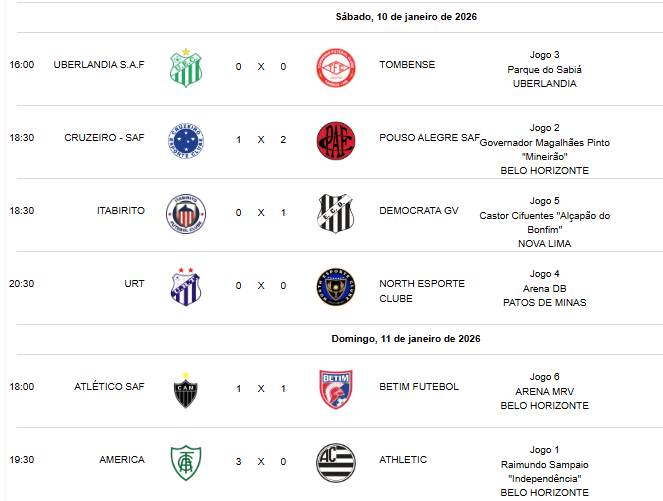Viewport: 663px width, 501px height.
Task: Click the America club crest
Action: click(x=185, y=460)
